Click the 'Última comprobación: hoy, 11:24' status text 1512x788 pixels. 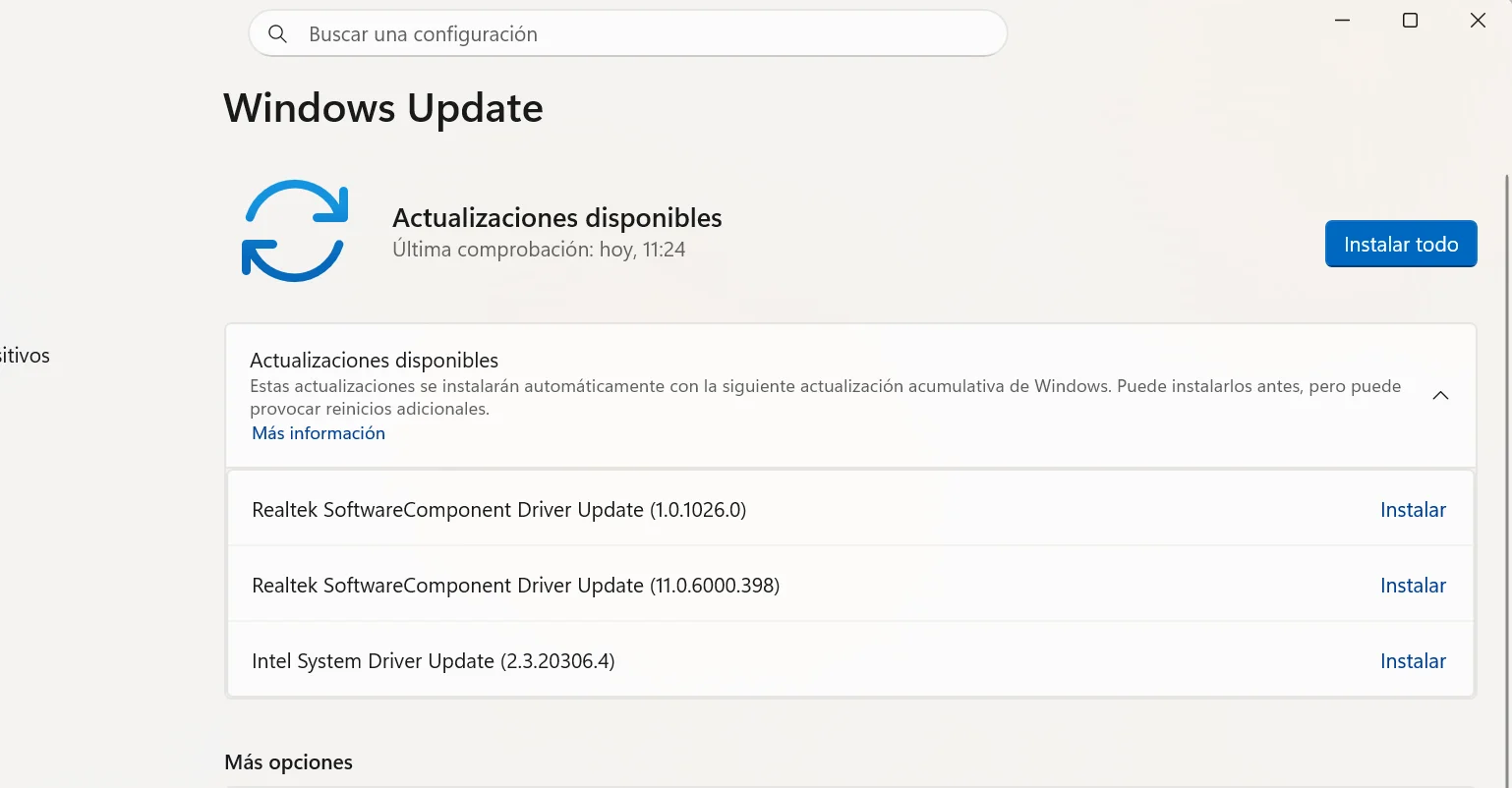(539, 250)
